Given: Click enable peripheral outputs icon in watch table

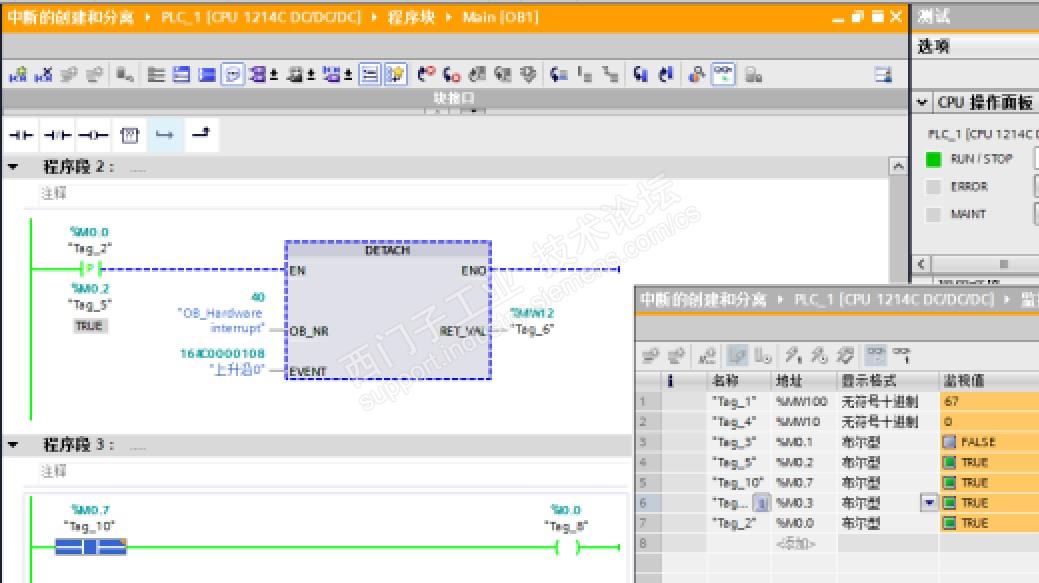Looking at the screenshot, I should pos(845,356).
